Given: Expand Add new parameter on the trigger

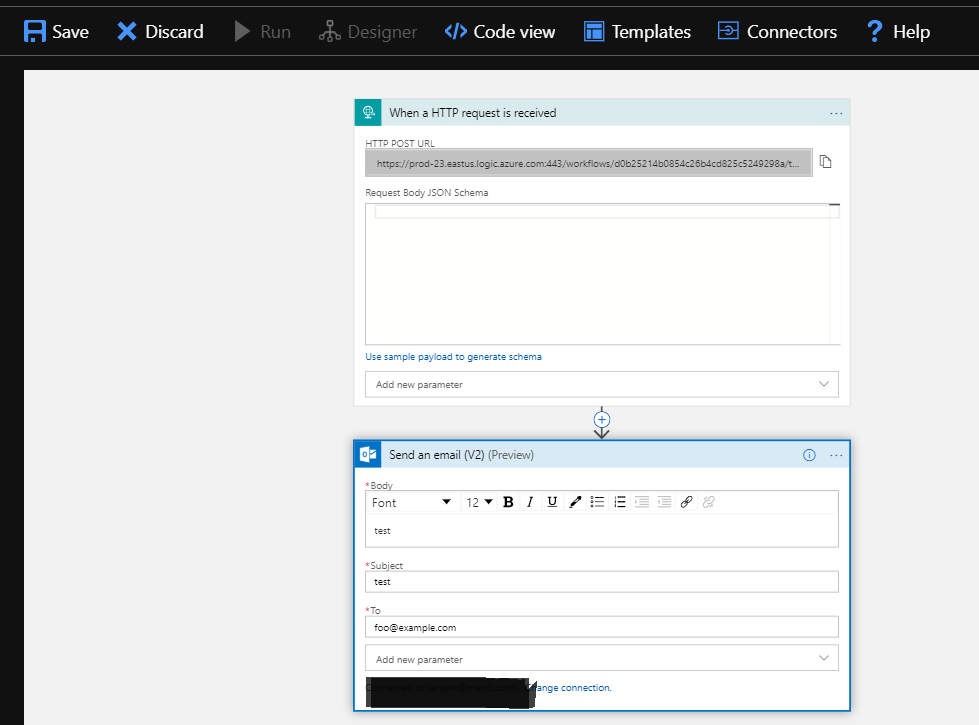Looking at the screenshot, I should [x=602, y=384].
